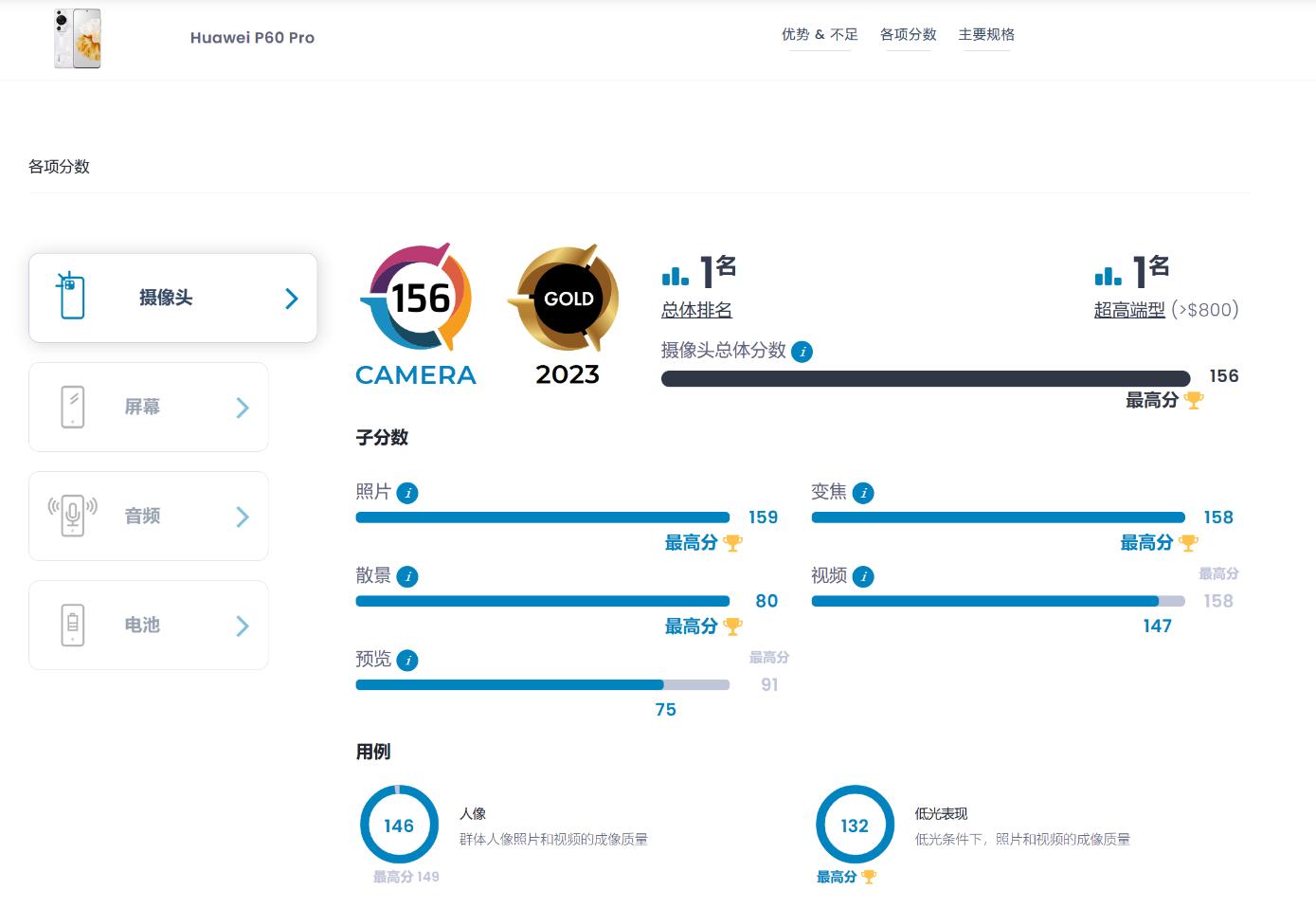
Task: Click the Huawei P60 Pro title text
Action: 252,38
